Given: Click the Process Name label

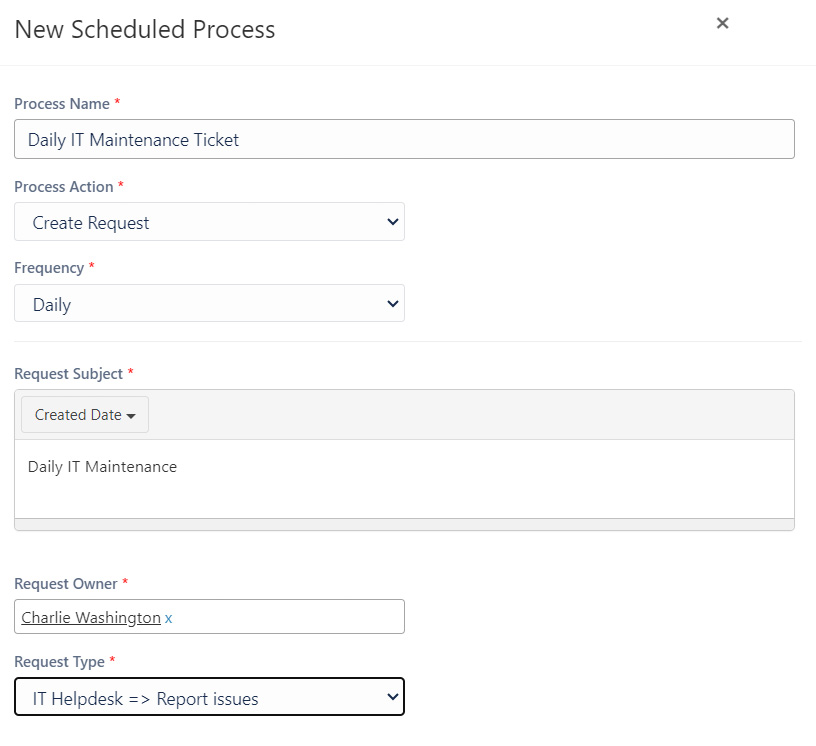Looking at the screenshot, I should [x=62, y=104].
